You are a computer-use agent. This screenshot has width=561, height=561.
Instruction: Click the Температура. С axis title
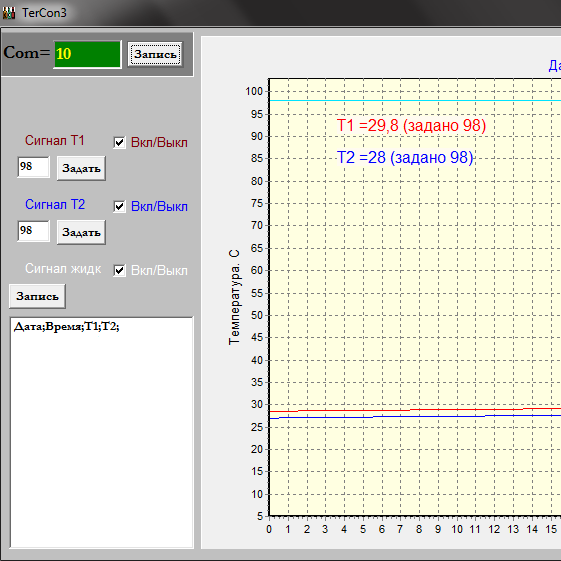click(x=234, y=297)
